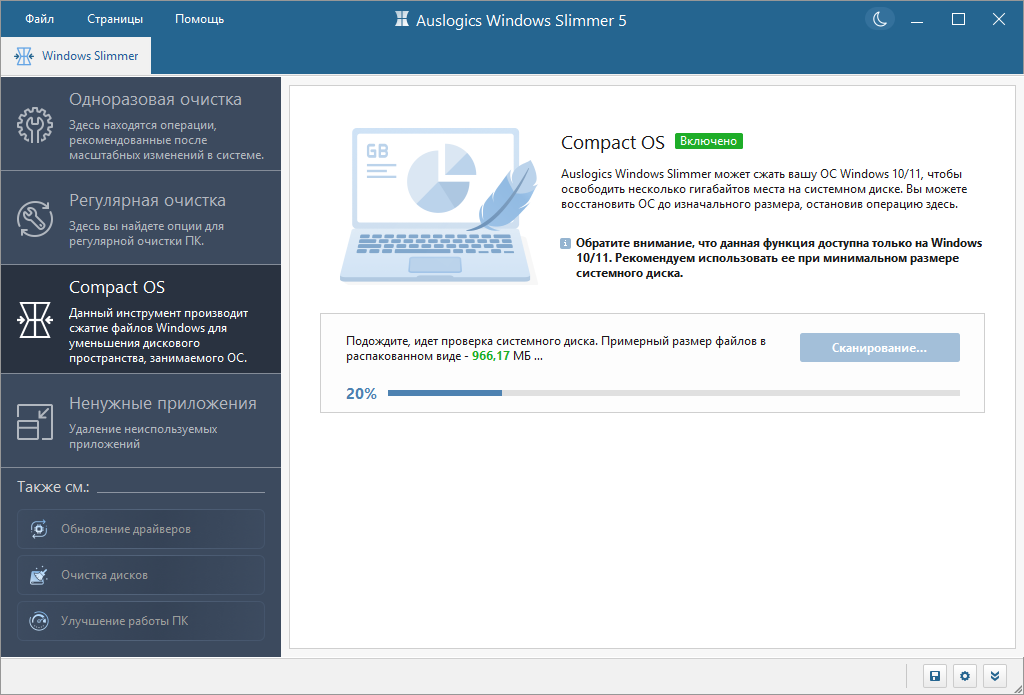Click the gear-and-wrench icon for Одноразовая очистка
This screenshot has width=1024, height=695.
pos(35,125)
